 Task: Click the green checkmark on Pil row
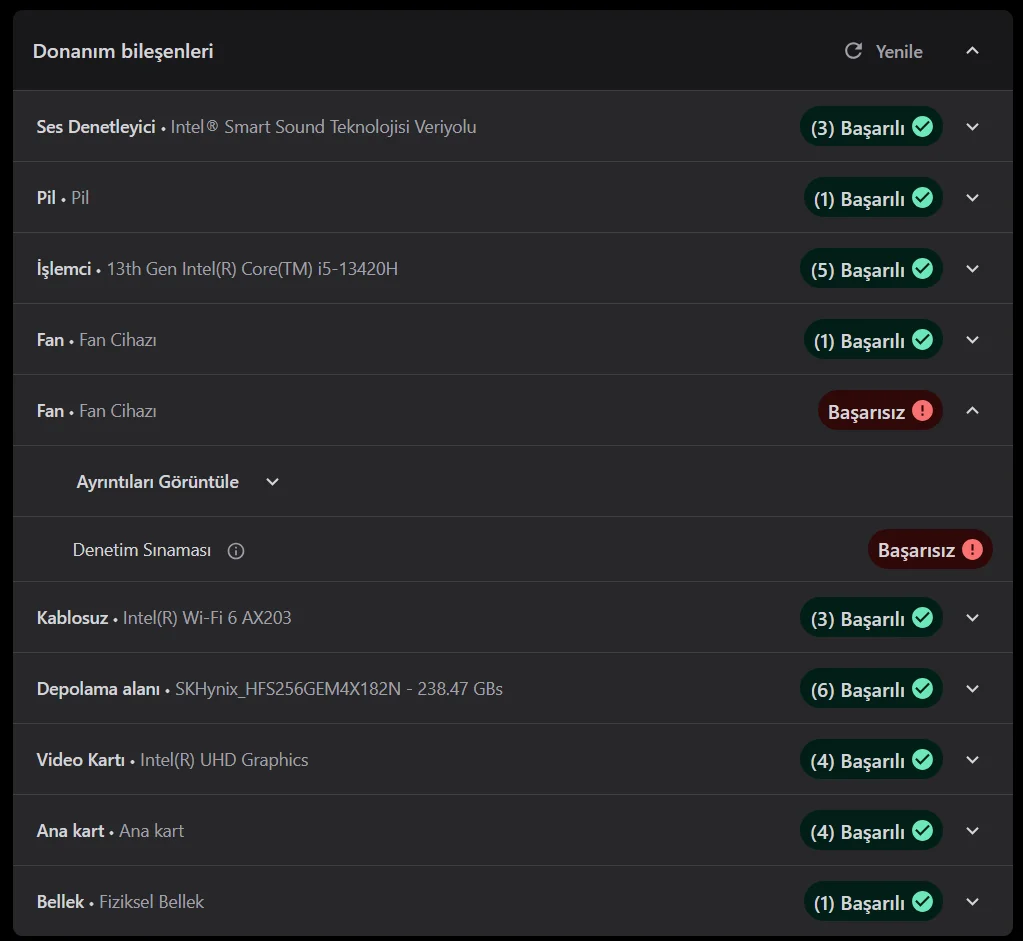click(x=922, y=198)
